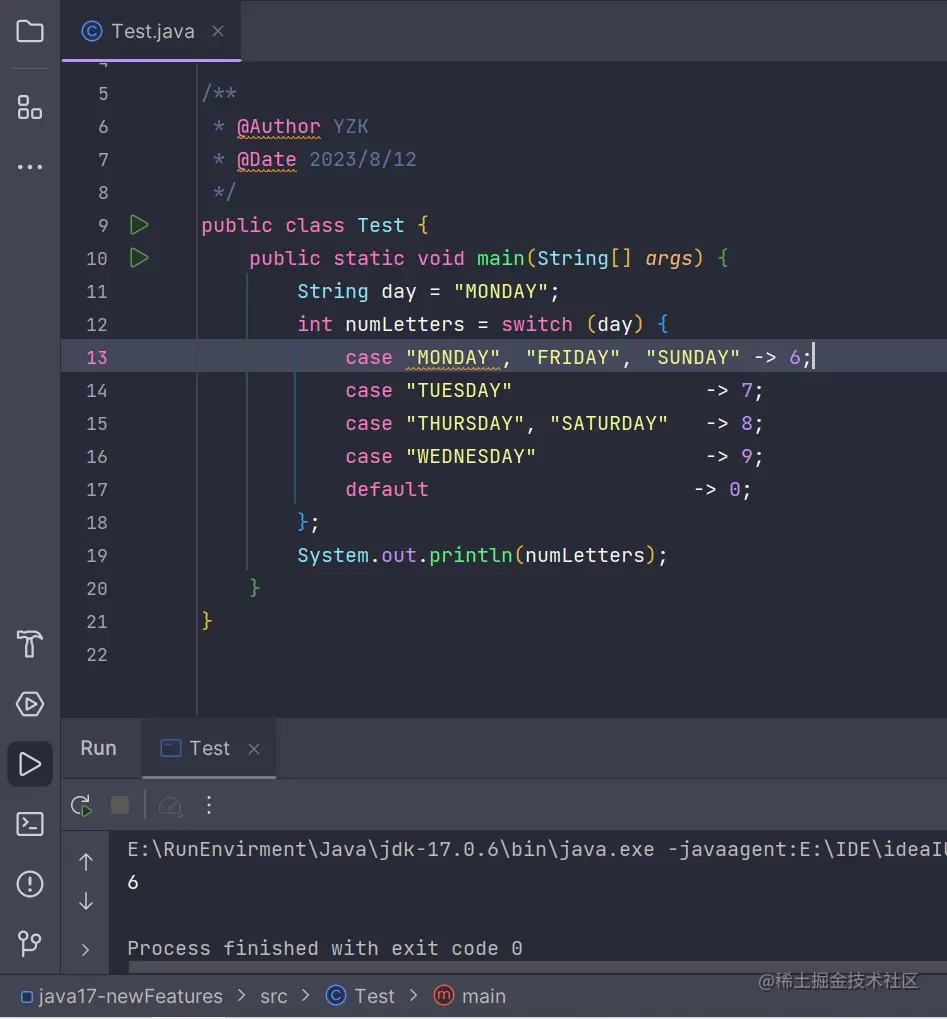Close the Test.java editor tab
947x1019 pixels.
tap(218, 31)
